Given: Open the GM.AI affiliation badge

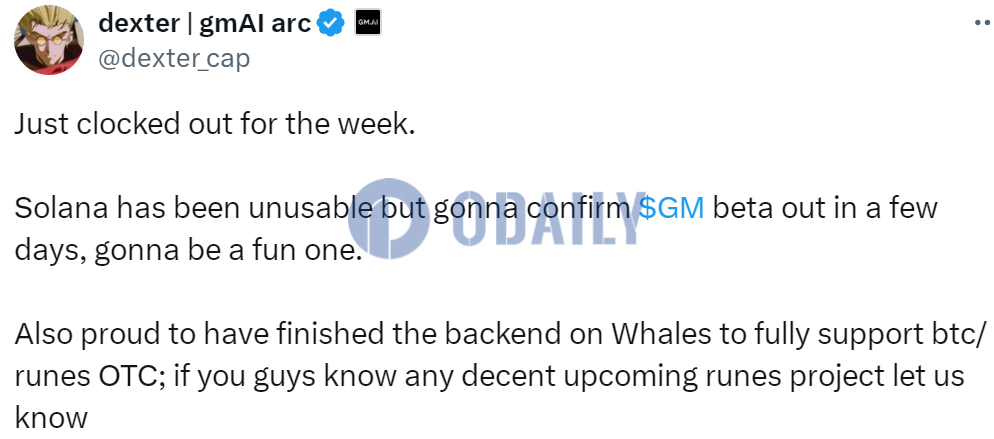Looking at the screenshot, I should 368,23.
